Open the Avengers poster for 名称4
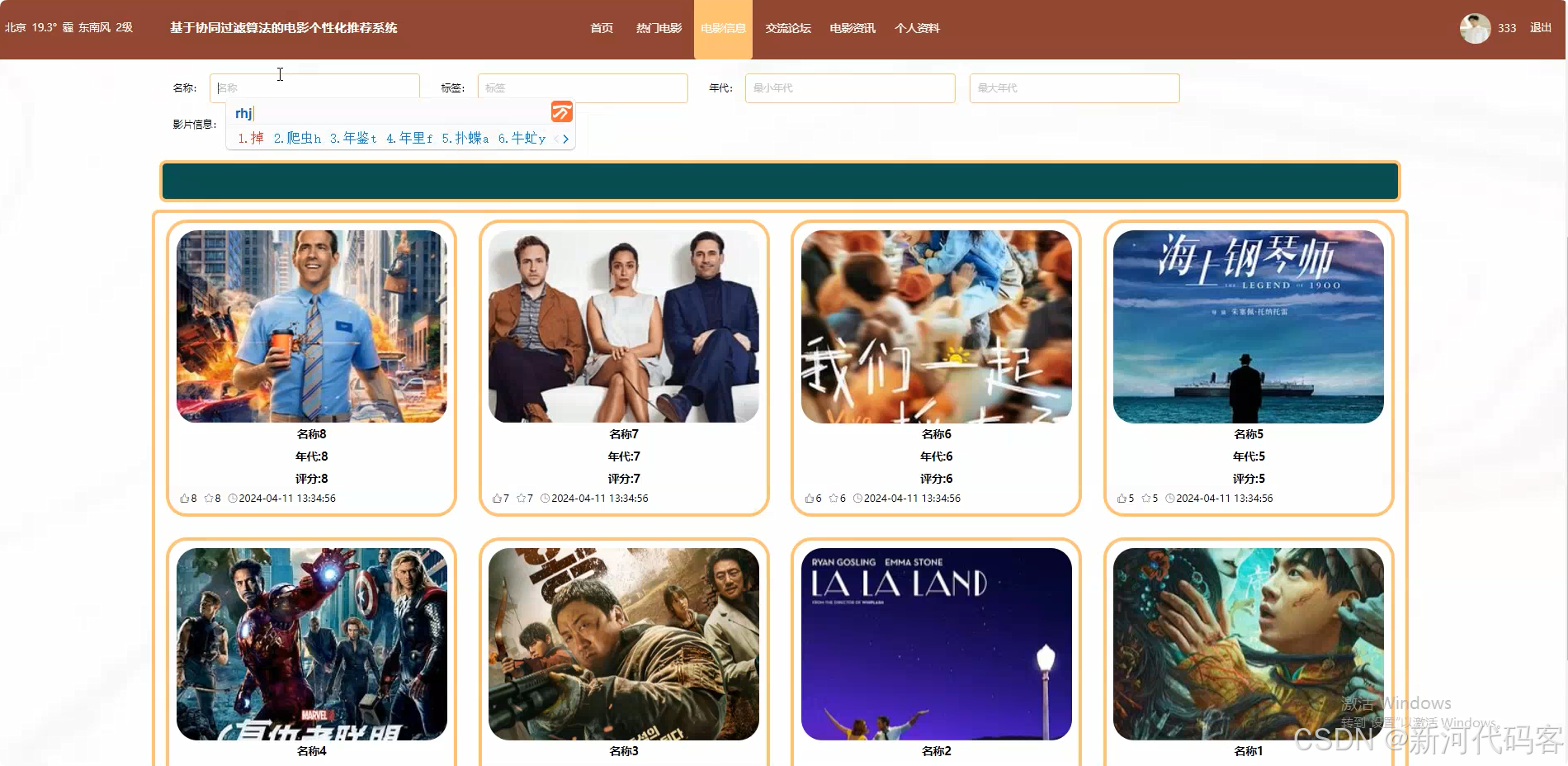 (312, 644)
